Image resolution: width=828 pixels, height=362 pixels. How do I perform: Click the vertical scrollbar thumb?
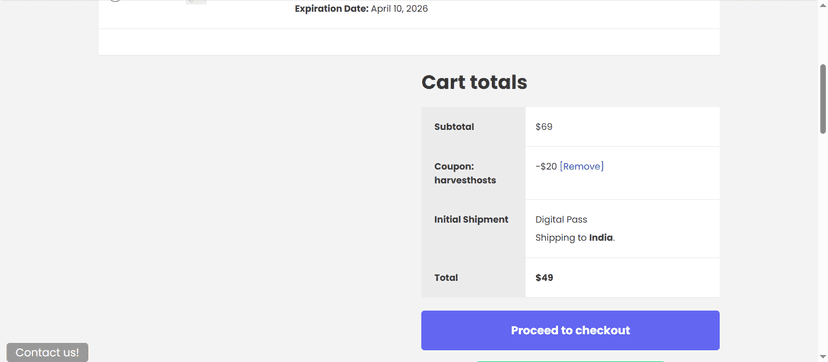coord(823,99)
